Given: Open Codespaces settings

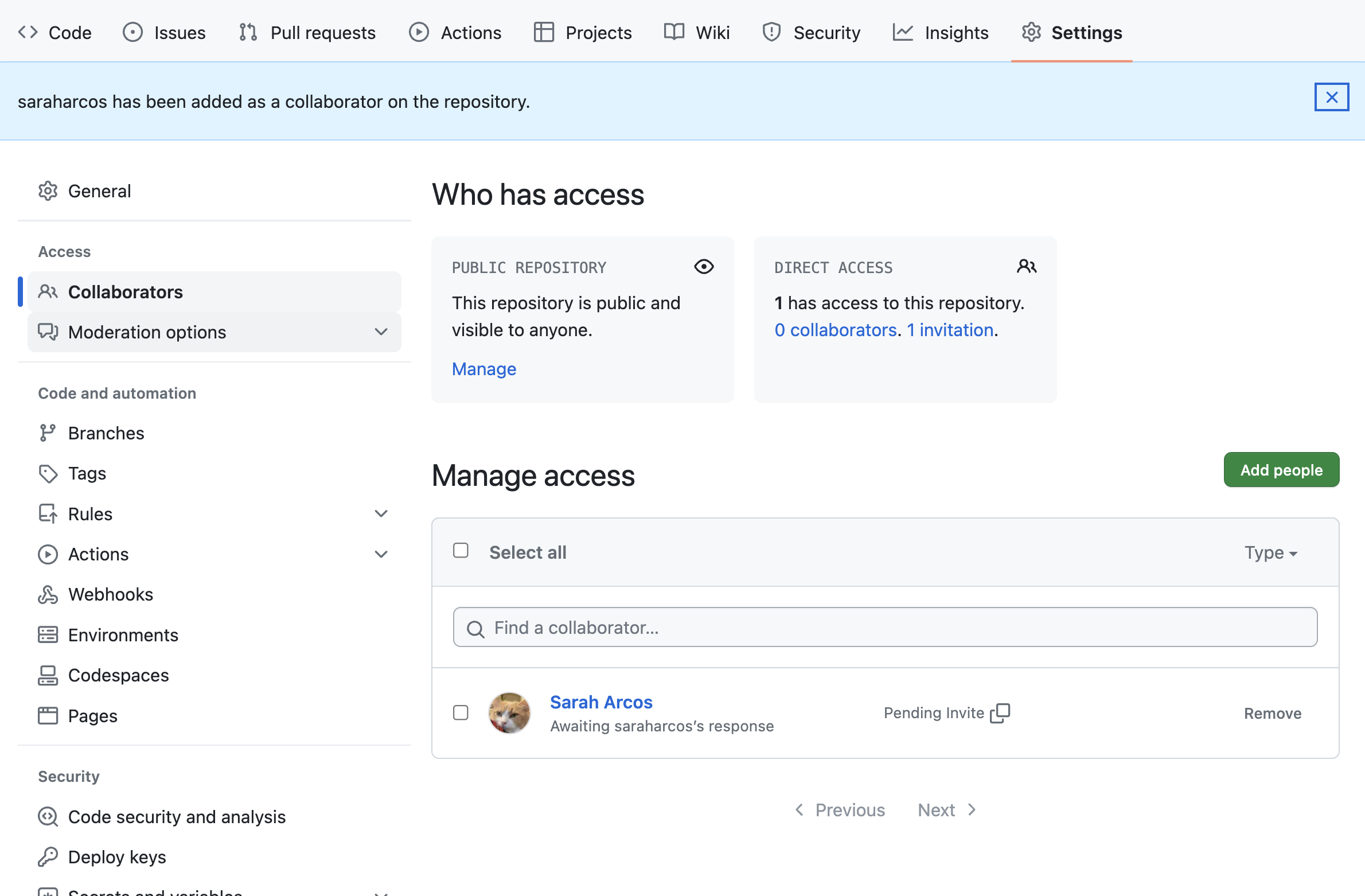Looking at the screenshot, I should [x=214, y=675].
